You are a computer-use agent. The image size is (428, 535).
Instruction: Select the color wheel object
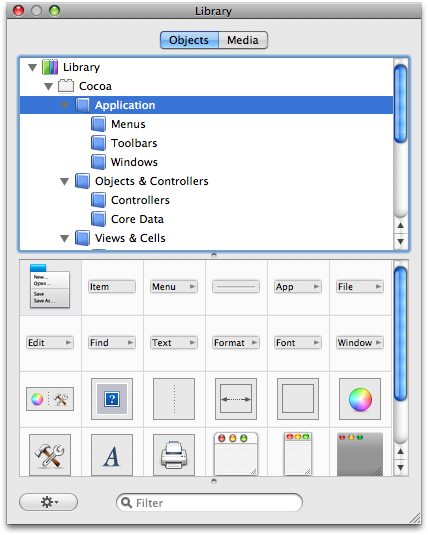coord(360,399)
